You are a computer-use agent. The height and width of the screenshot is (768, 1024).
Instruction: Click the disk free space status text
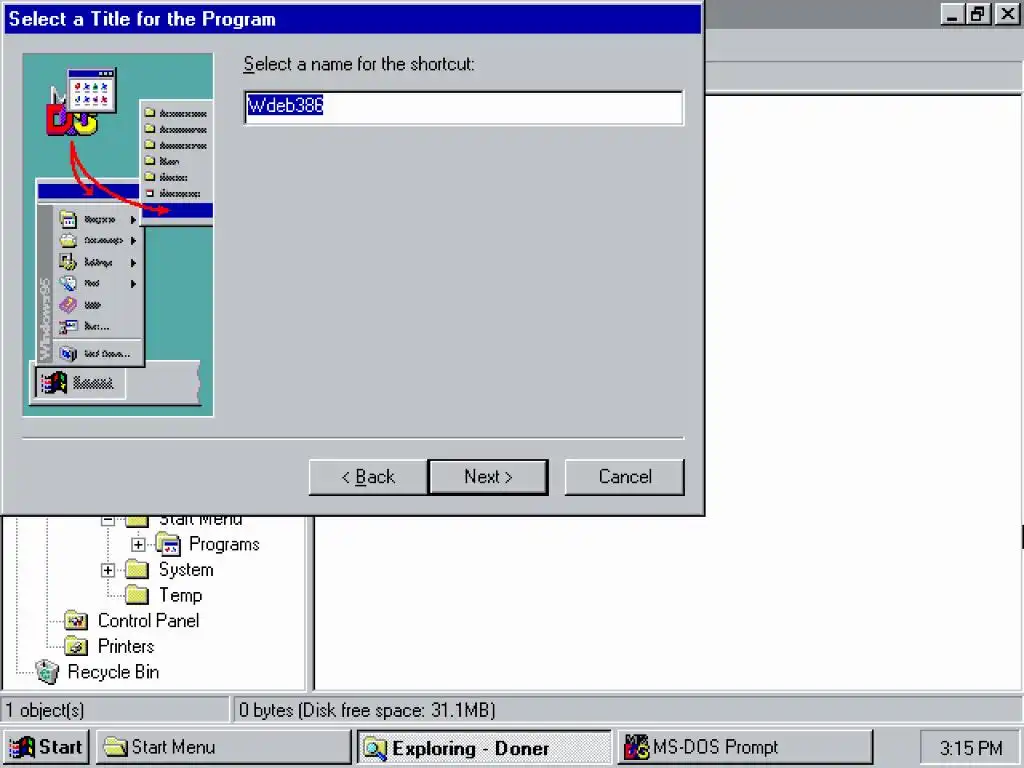click(x=367, y=710)
